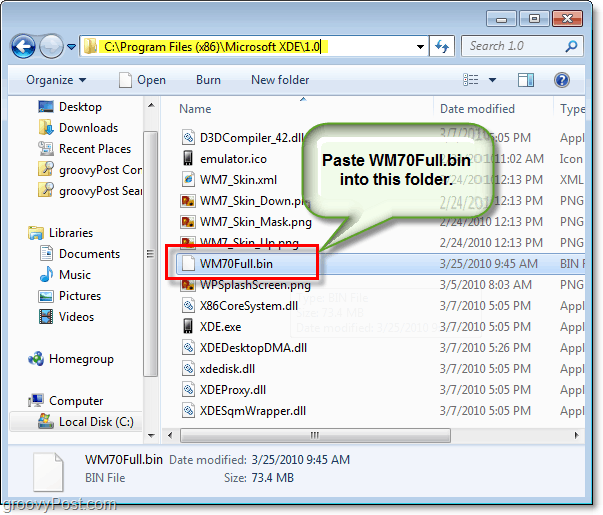Select the XDEProxy.dll file icon
The height and width of the screenshot is (515, 603).
pos(188,390)
